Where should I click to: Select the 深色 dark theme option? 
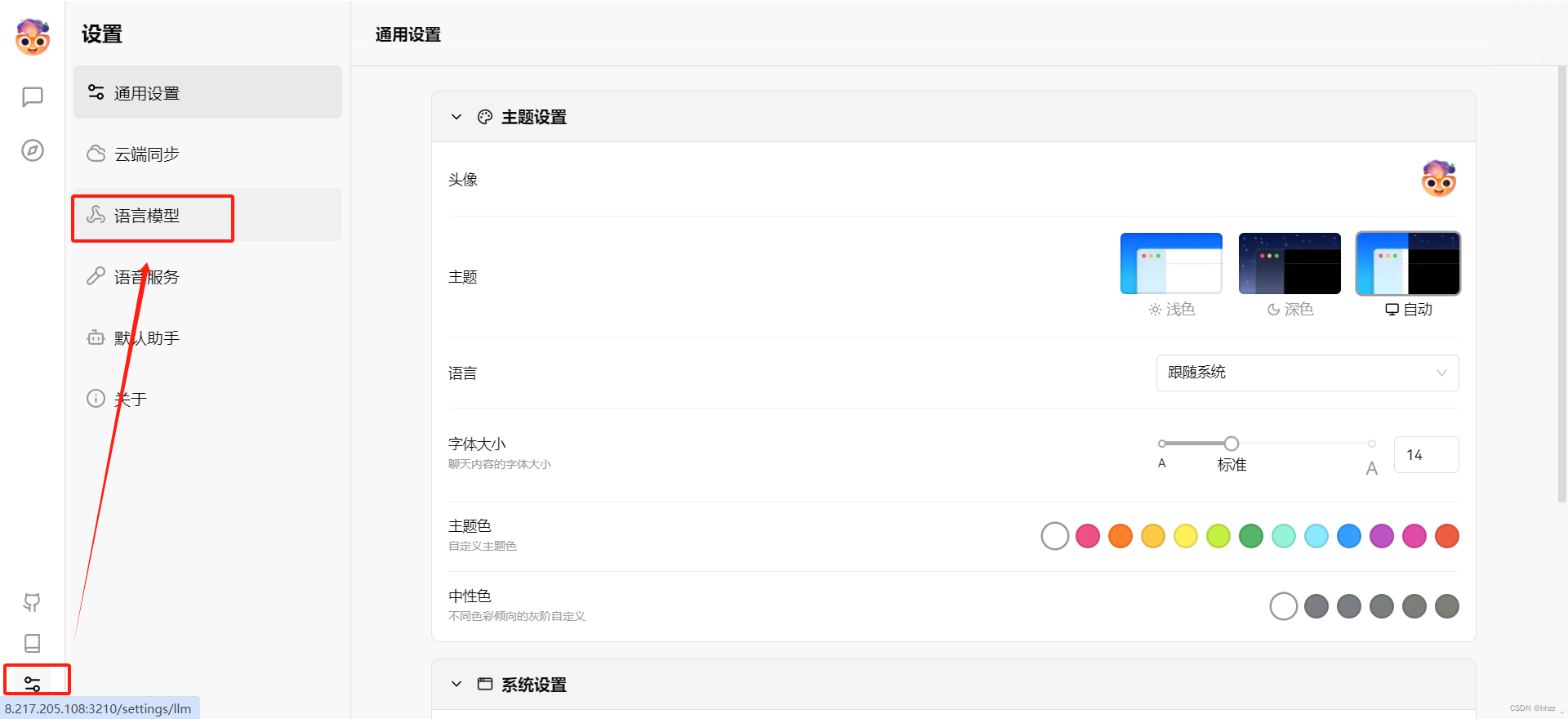coord(1290,263)
